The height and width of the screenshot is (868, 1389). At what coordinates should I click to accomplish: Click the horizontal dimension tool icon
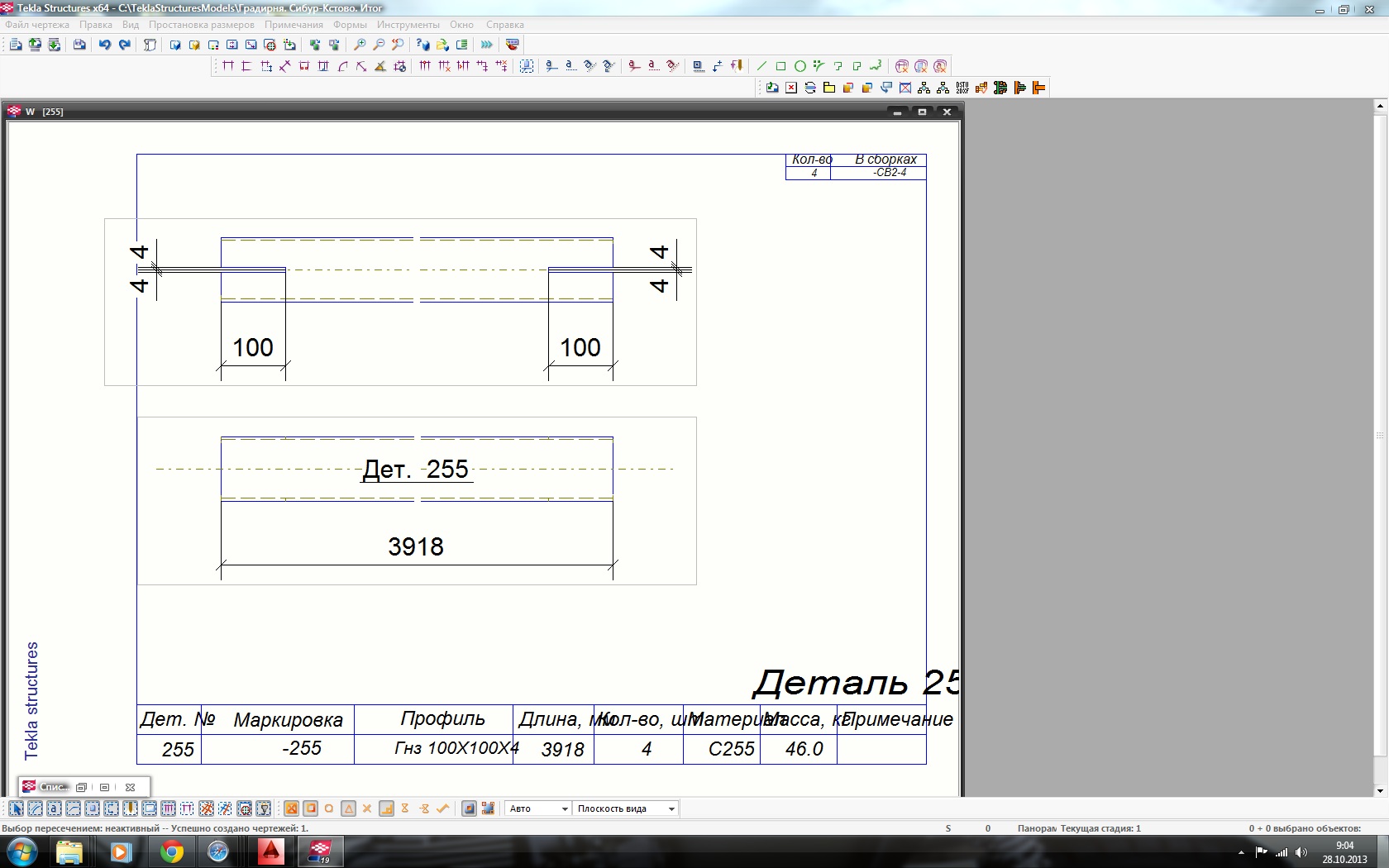(227, 66)
